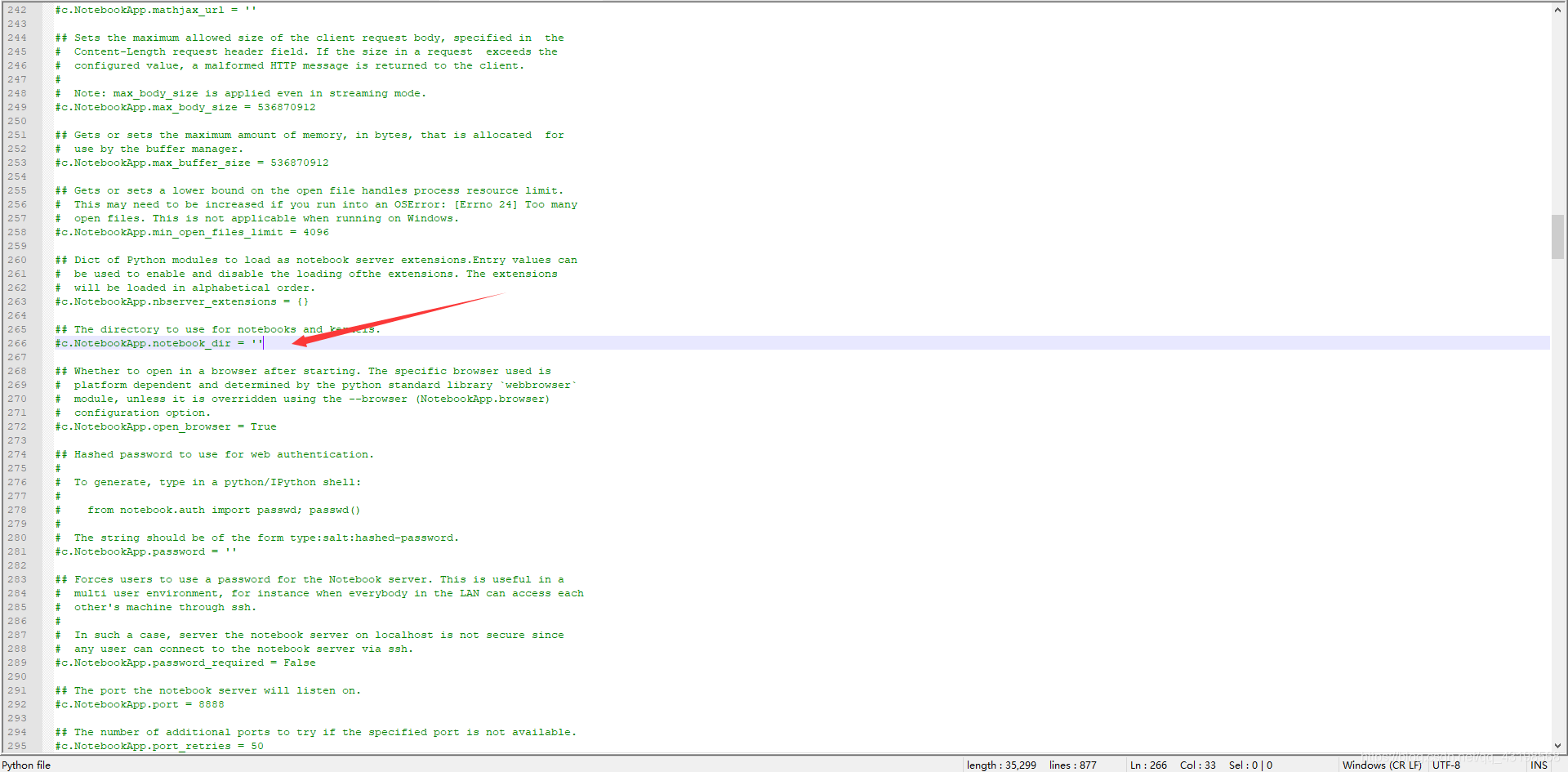The height and width of the screenshot is (772, 1568).
Task: Click the 'Note: max_body_size is applied' comment
Action: pyautogui.click(x=241, y=93)
